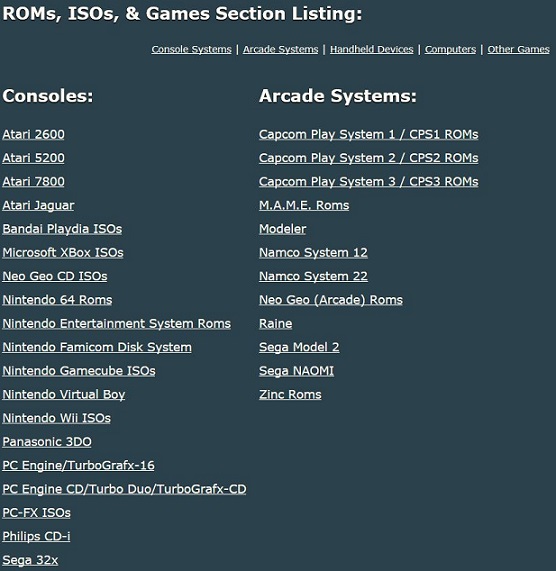This screenshot has width=556, height=571.
Task: Open the Philips CD-i link
Action: coord(36,536)
